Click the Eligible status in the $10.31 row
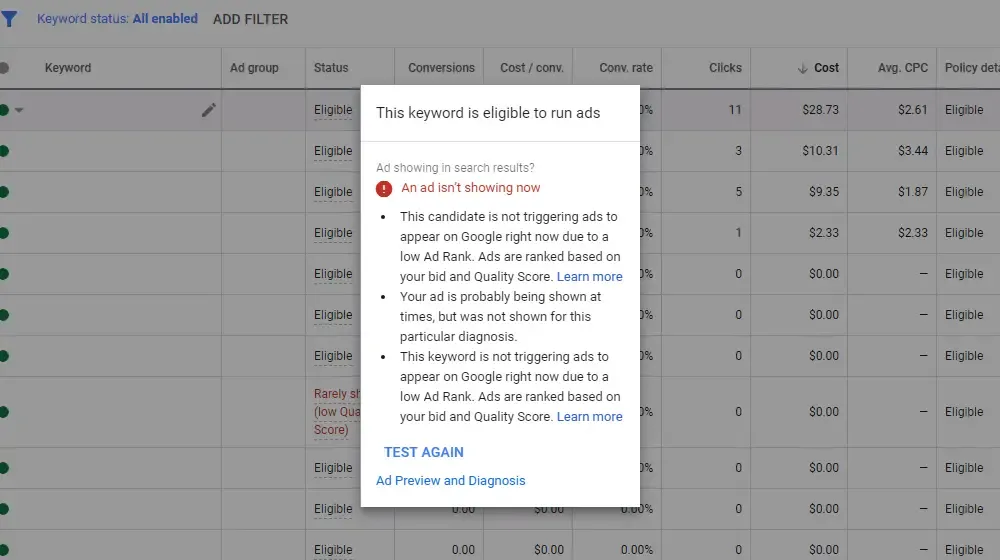 click(333, 151)
